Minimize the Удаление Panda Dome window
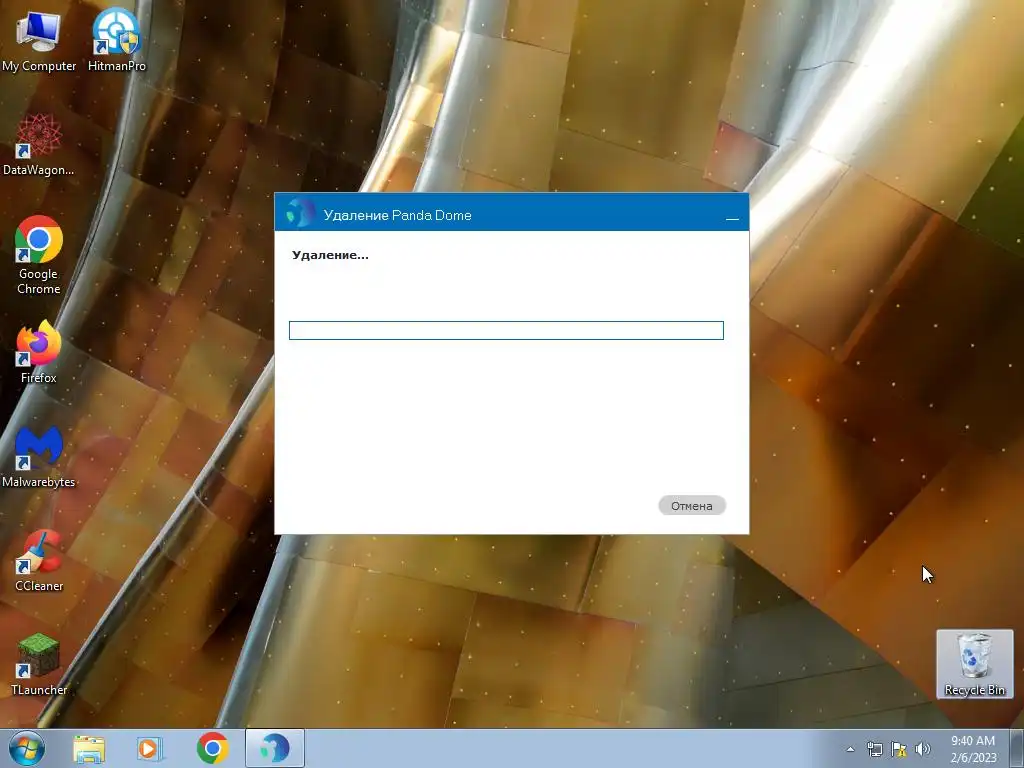Screen dimensions: 1024x768 click(732, 219)
